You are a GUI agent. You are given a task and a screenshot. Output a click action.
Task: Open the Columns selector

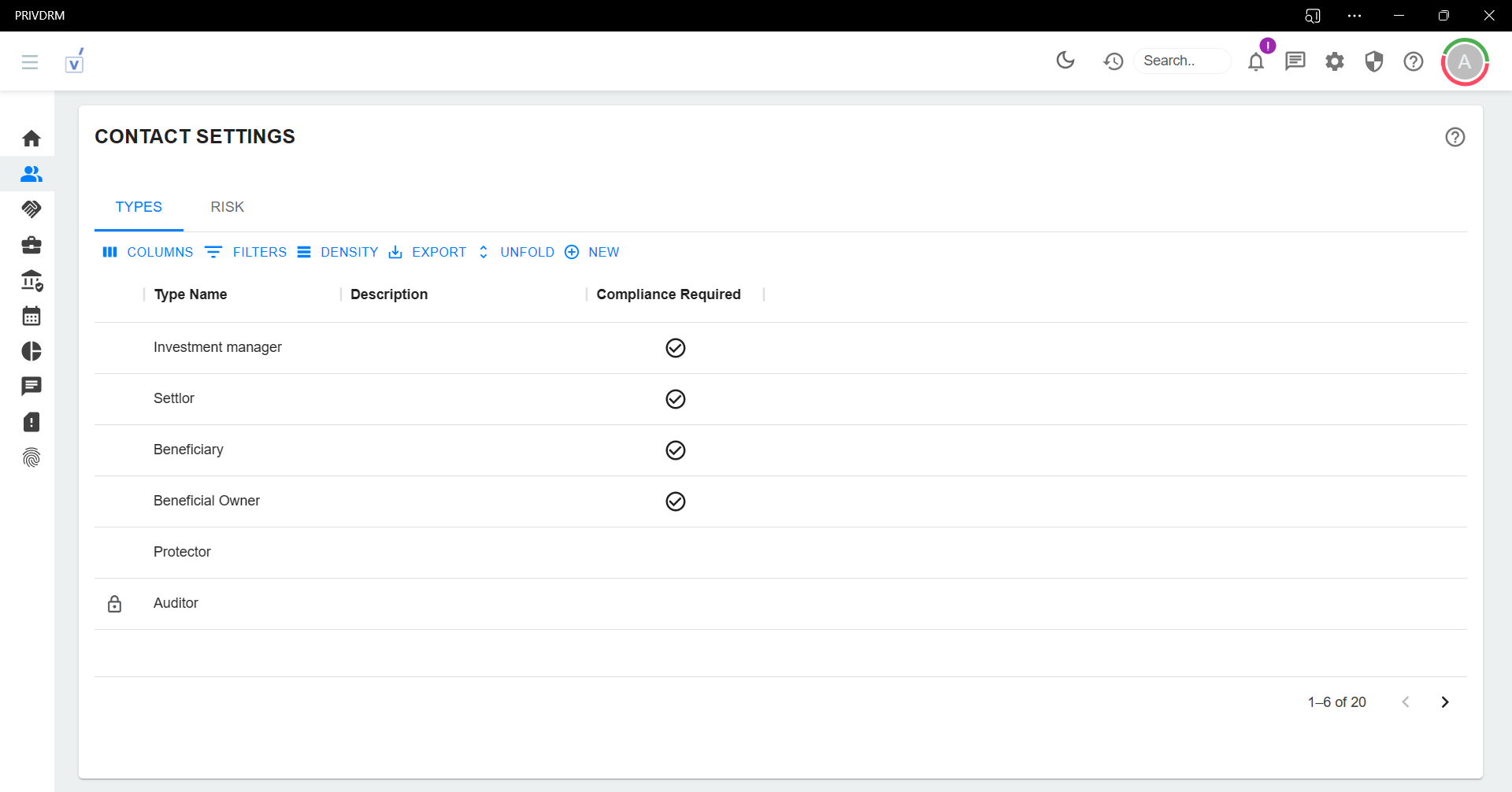[148, 252]
